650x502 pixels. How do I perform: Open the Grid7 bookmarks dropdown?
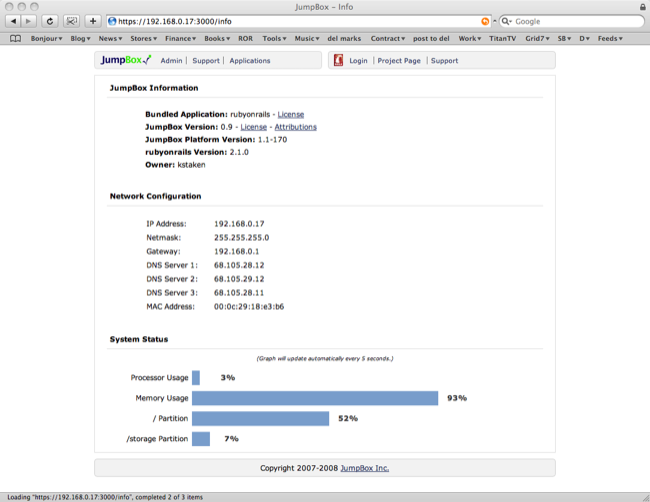coord(537,39)
